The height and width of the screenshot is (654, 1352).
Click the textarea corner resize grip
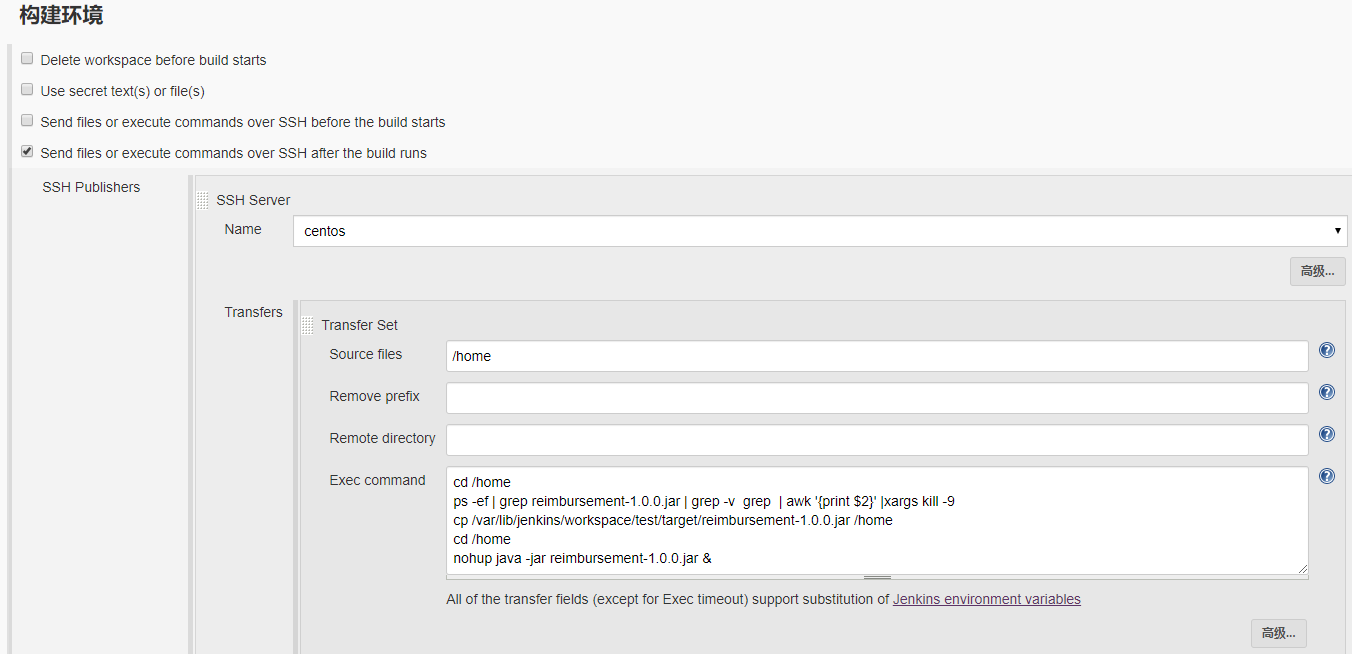1302,569
